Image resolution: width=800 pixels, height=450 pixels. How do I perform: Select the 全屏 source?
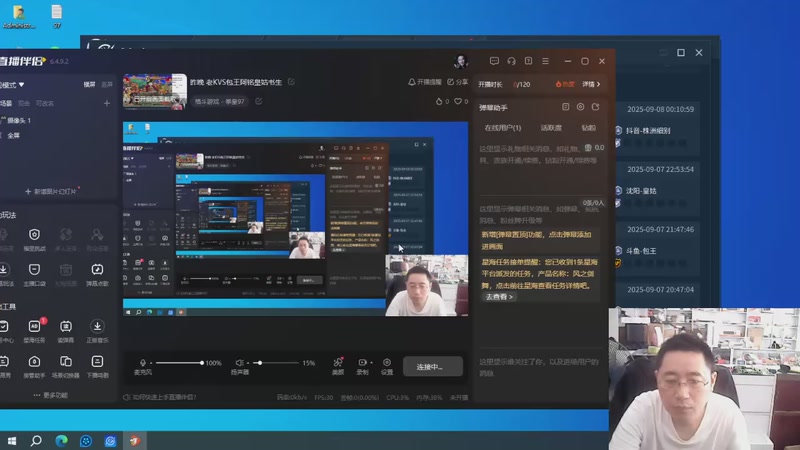tap(14, 135)
